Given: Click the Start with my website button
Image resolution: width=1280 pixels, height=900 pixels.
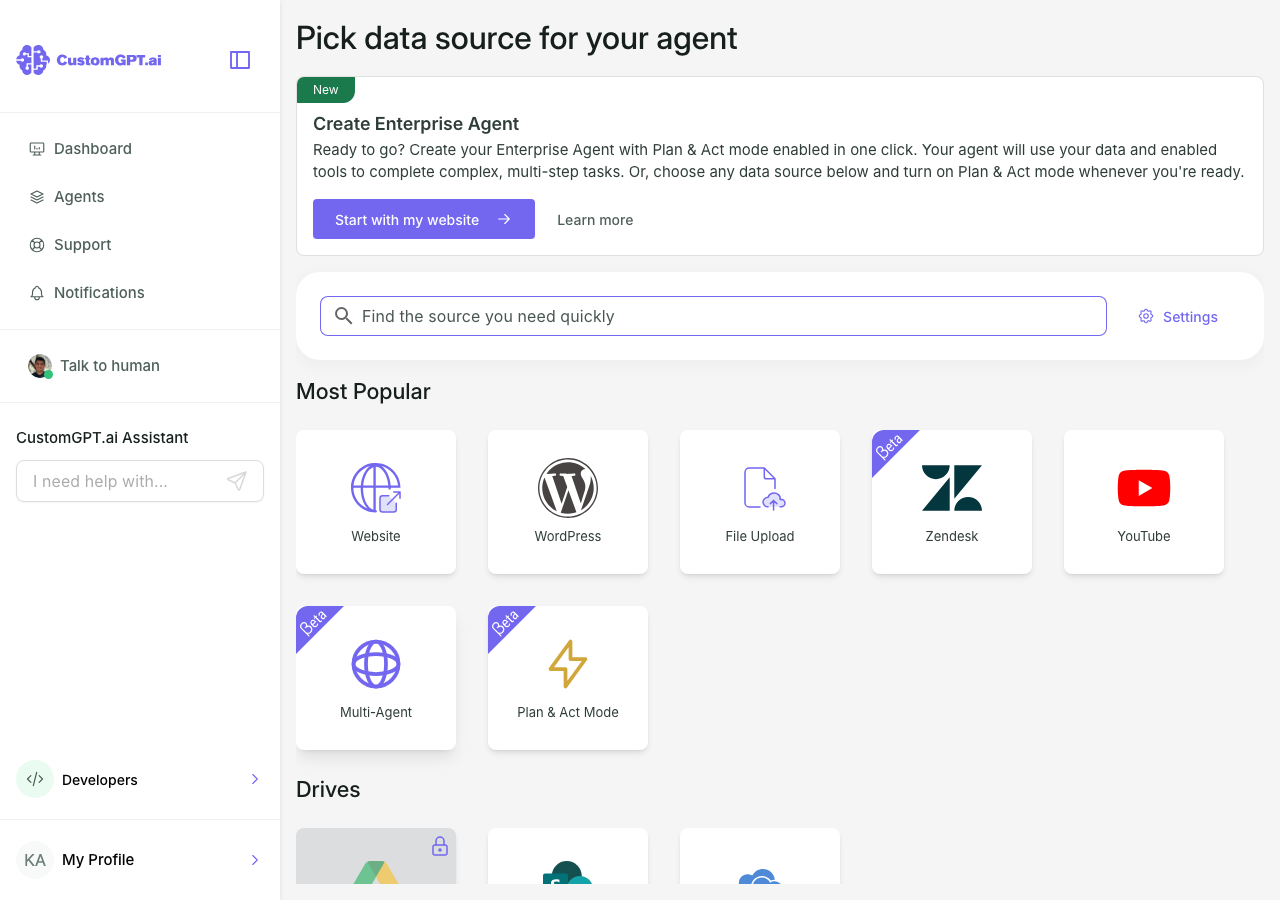Looking at the screenshot, I should pos(424,219).
